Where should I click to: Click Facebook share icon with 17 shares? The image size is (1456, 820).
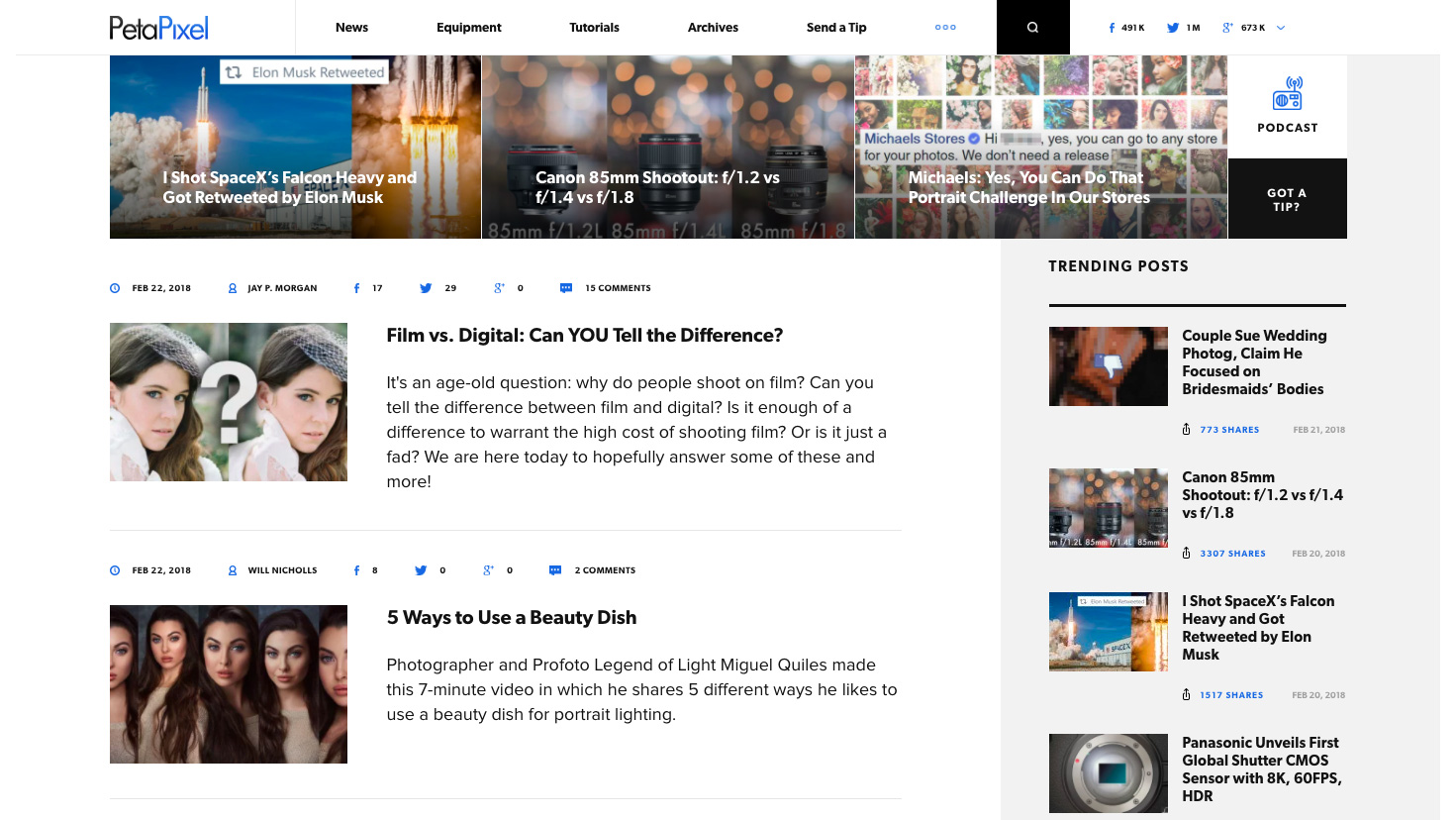[356, 288]
